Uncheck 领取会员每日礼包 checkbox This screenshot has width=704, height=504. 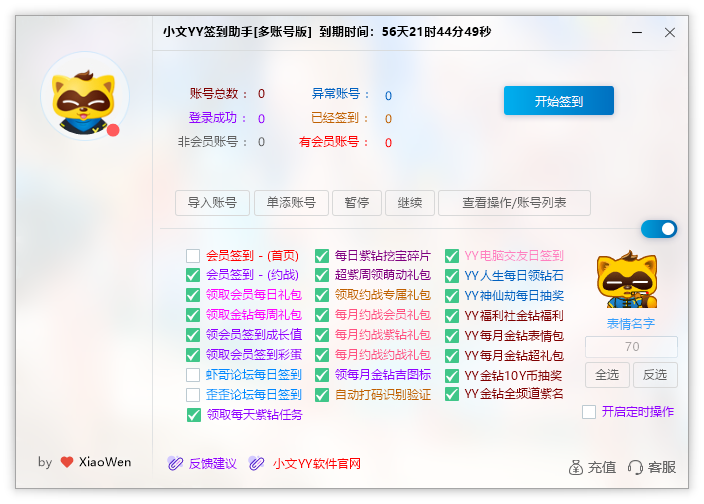point(193,295)
